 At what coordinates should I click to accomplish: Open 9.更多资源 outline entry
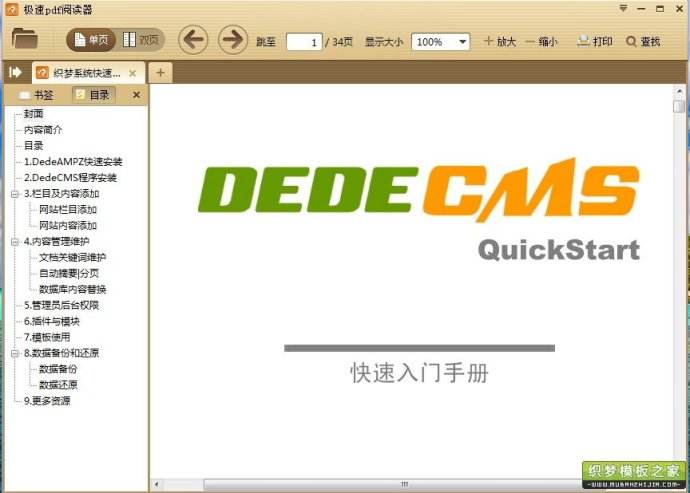click(47, 401)
